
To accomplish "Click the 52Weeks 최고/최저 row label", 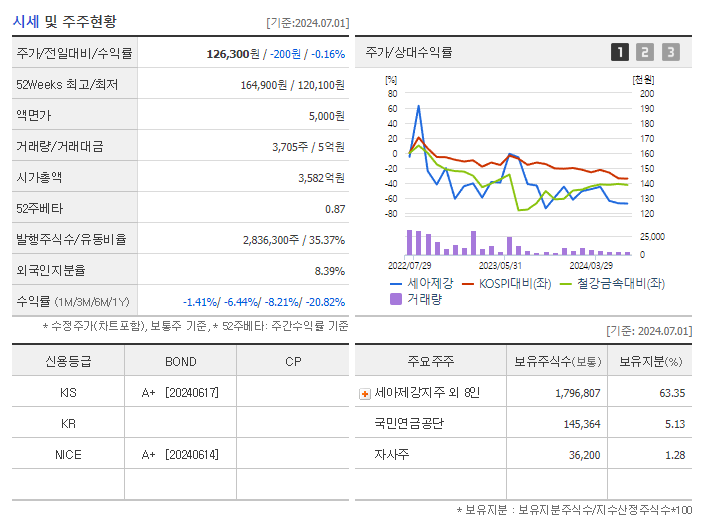I will (x=67, y=84).
